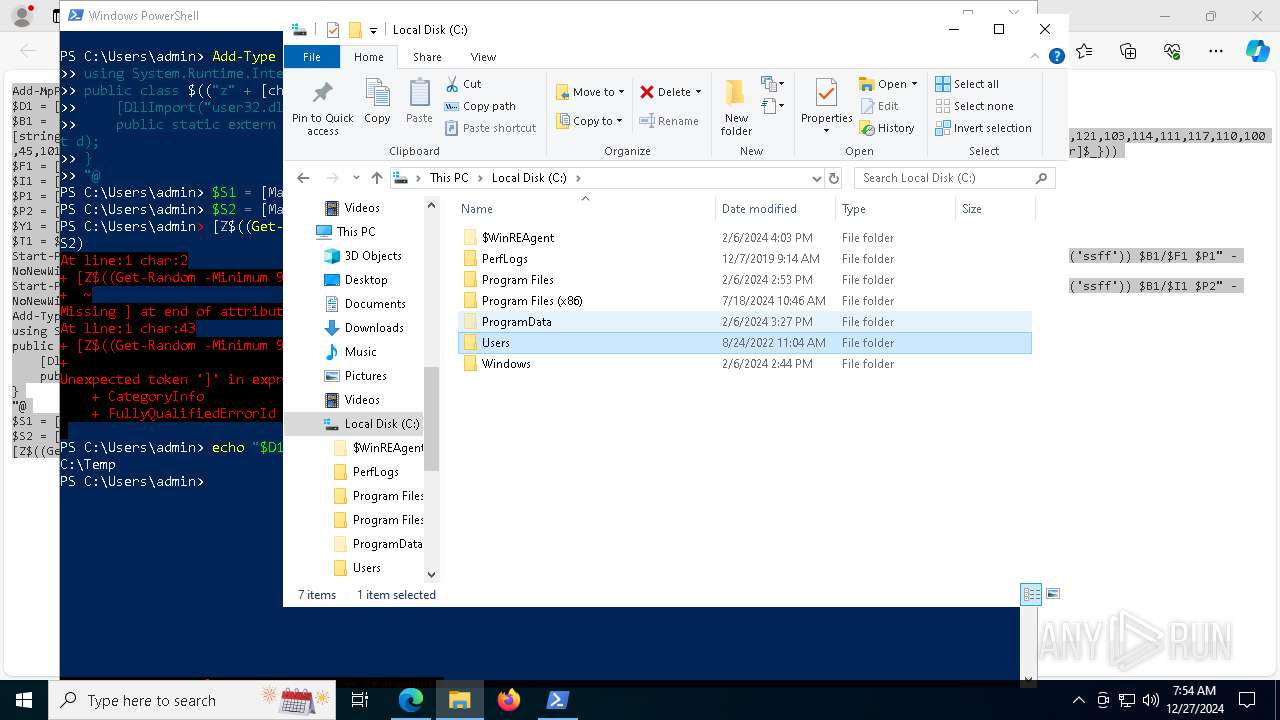Refresh the Local Disk (C:) view
This screenshot has width=1280, height=720.
pyautogui.click(x=834, y=178)
